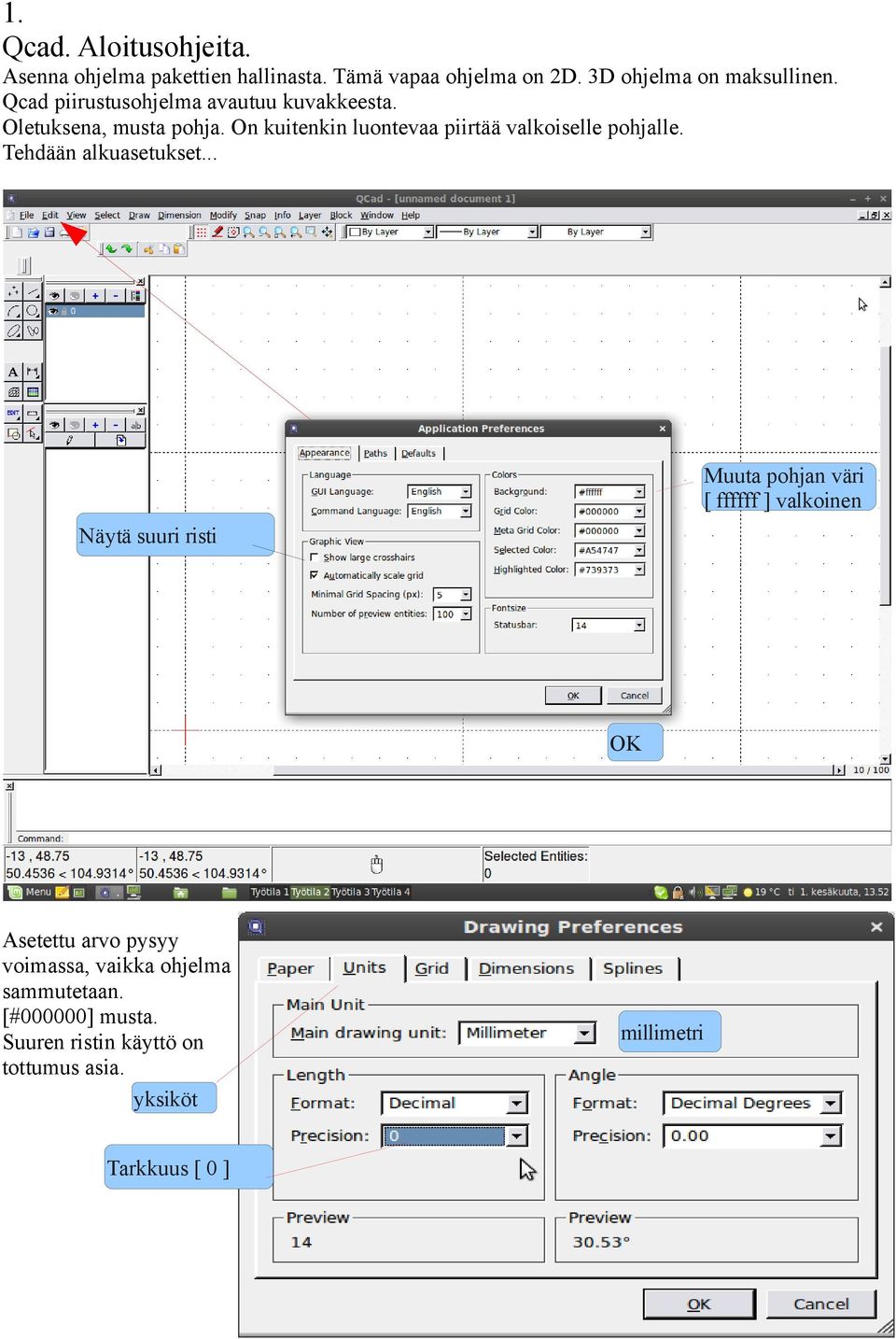Toggle the grid display icon
The height and width of the screenshot is (1339, 896).
pyautogui.click(x=201, y=233)
